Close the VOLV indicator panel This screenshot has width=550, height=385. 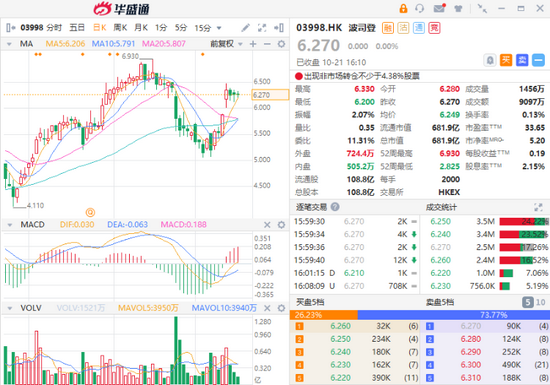(x=267, y=308)
